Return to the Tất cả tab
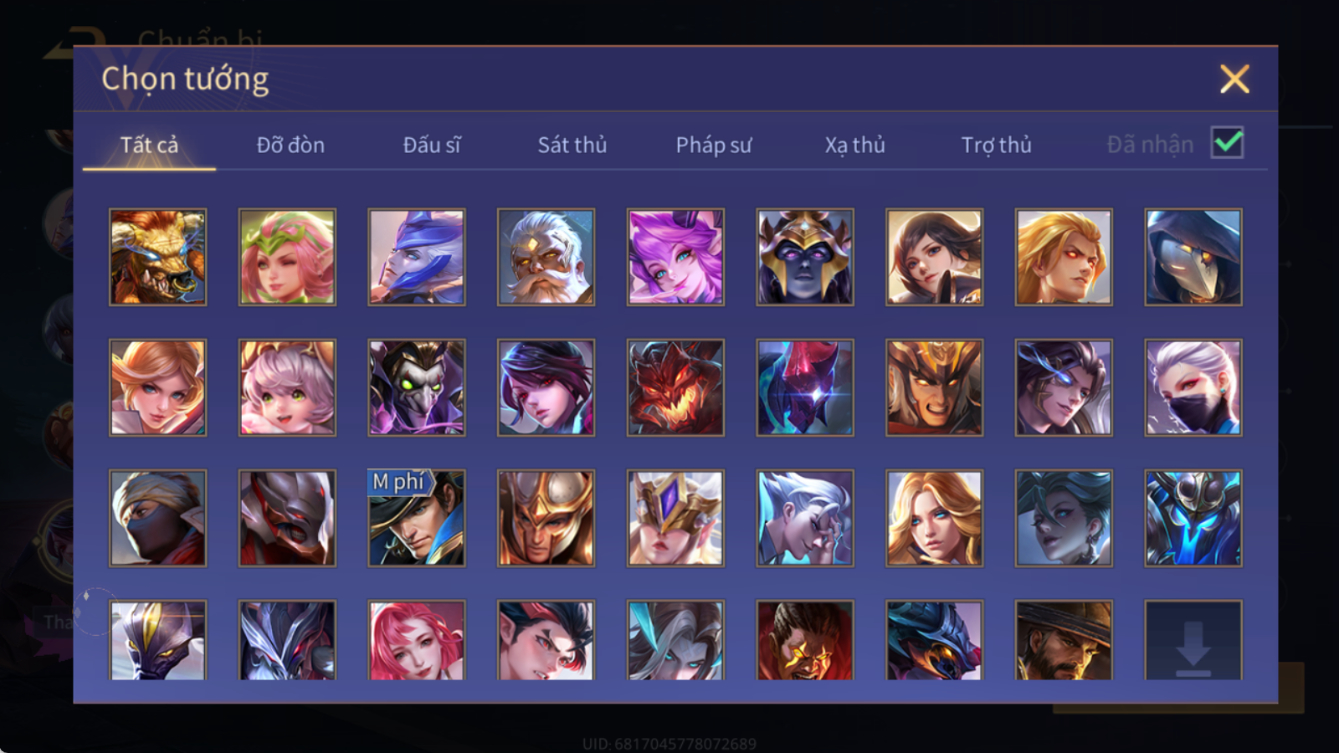This screenshot has height=753, width=1339. tap(149, 145)
